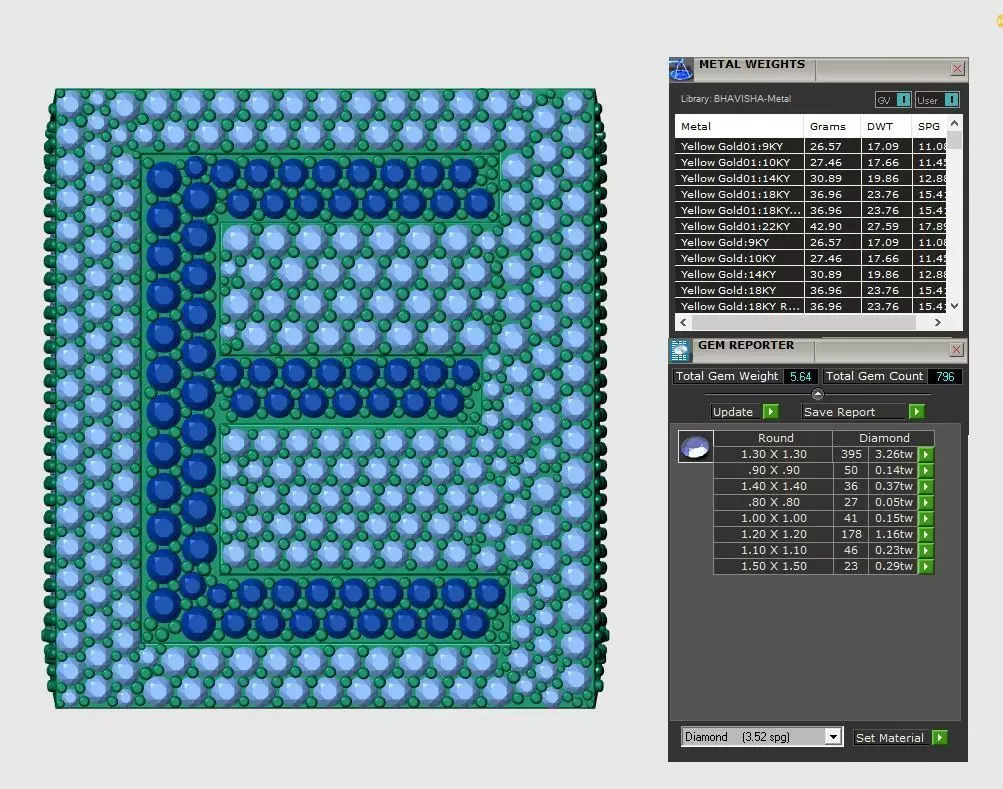
Task: Click the 1.20 X 1.20 size cell
Action: coord(773,534)
